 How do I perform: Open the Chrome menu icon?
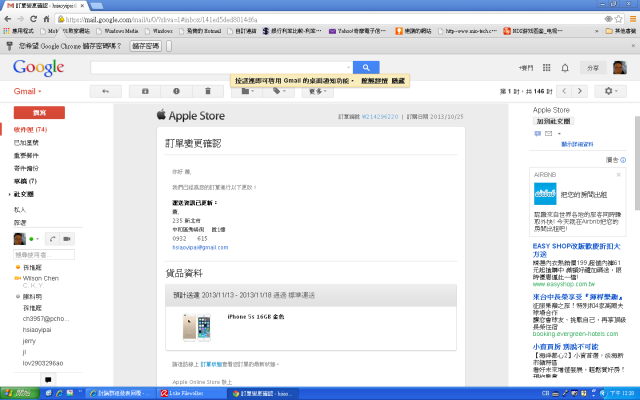(633, 19)
